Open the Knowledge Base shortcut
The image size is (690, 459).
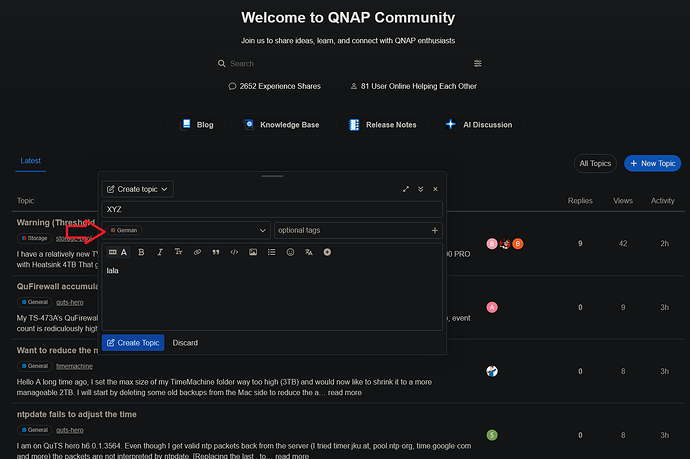(x=281, y=125)
